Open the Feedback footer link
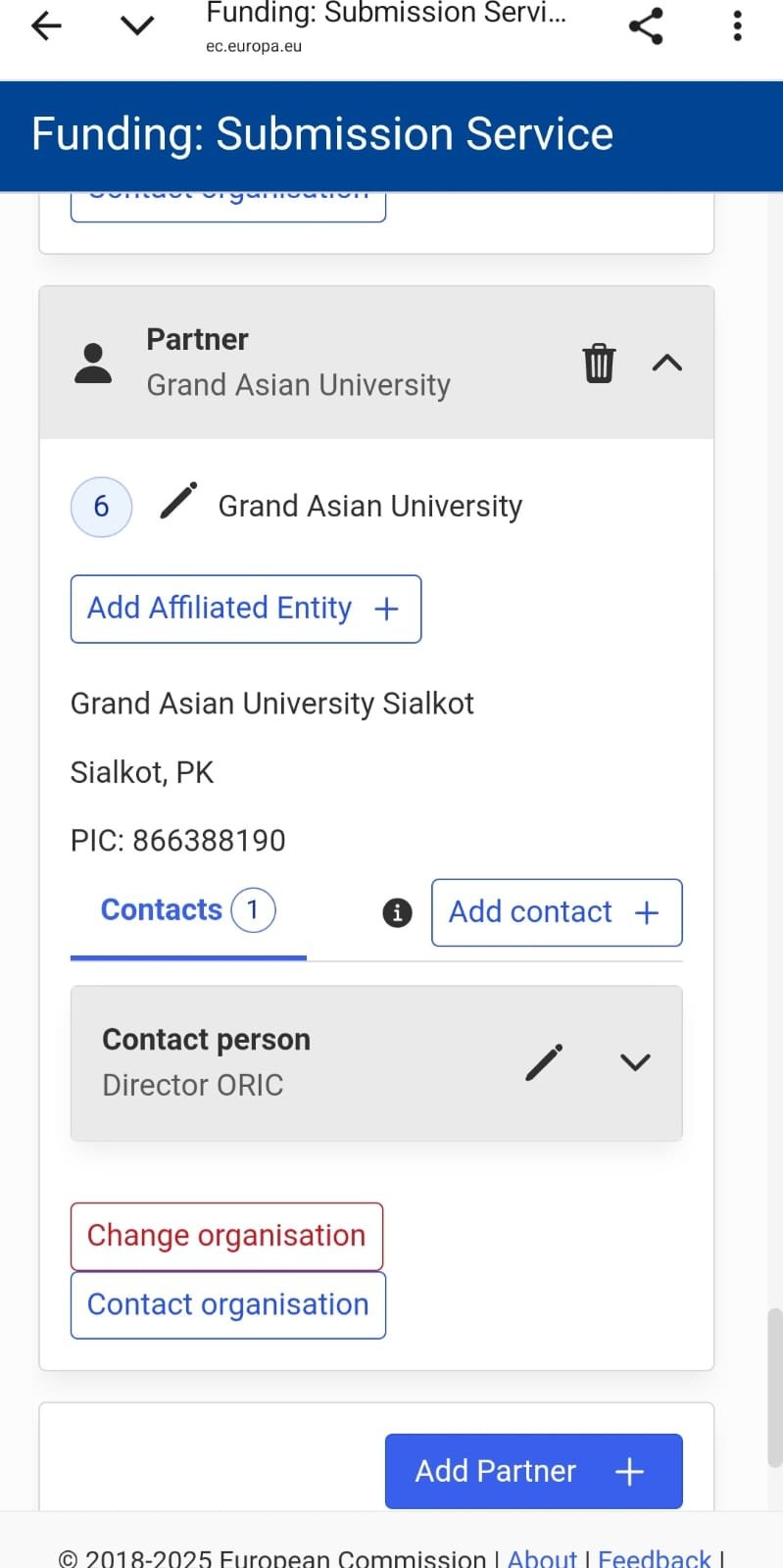The image size is (783, 1568). [655, 1557]
